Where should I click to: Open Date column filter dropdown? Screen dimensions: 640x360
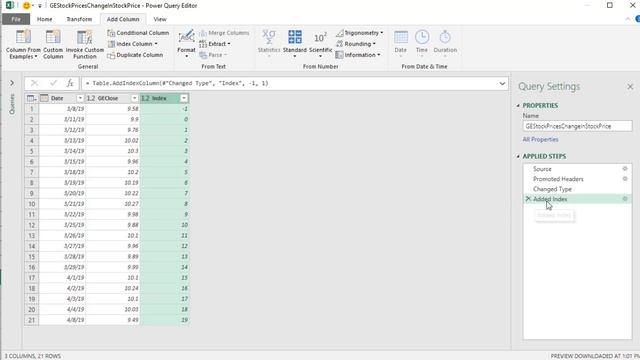click(80, 98)
